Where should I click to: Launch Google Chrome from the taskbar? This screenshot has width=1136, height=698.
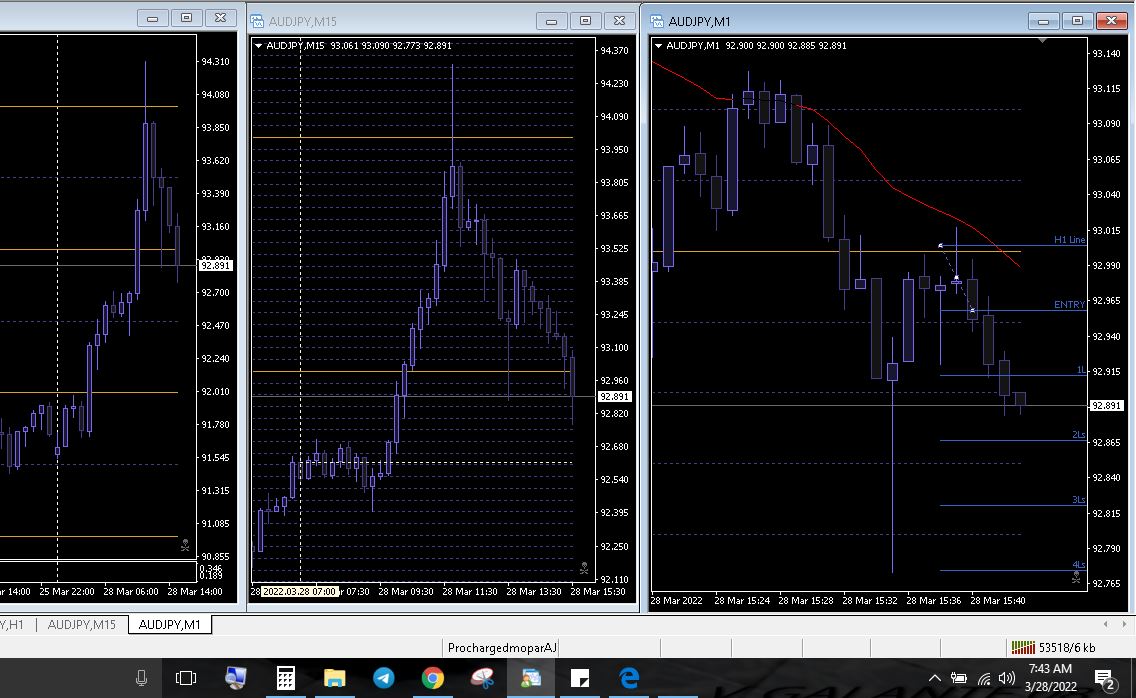pos(433,678)
